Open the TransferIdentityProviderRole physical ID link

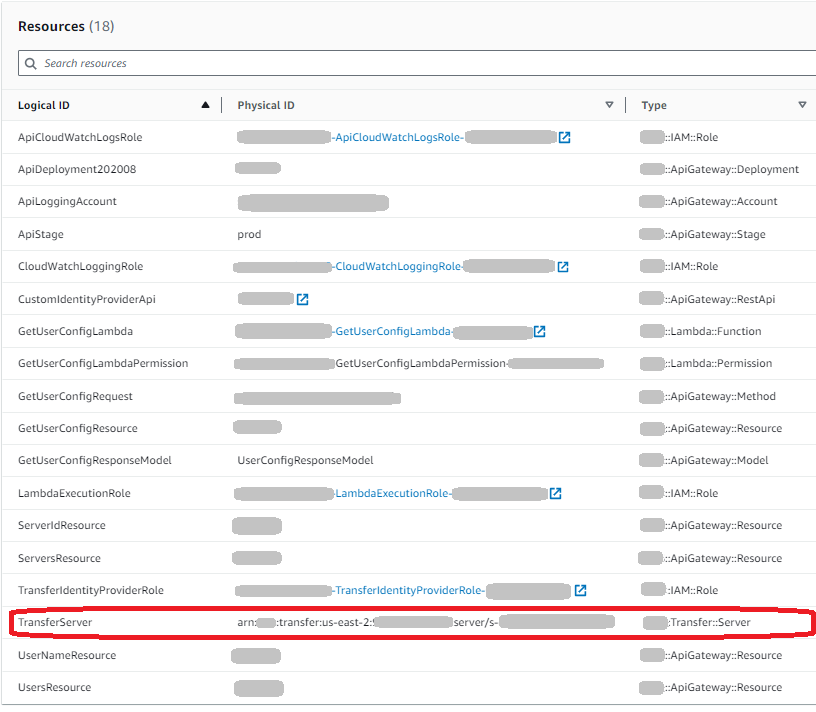tap(409, 591)
